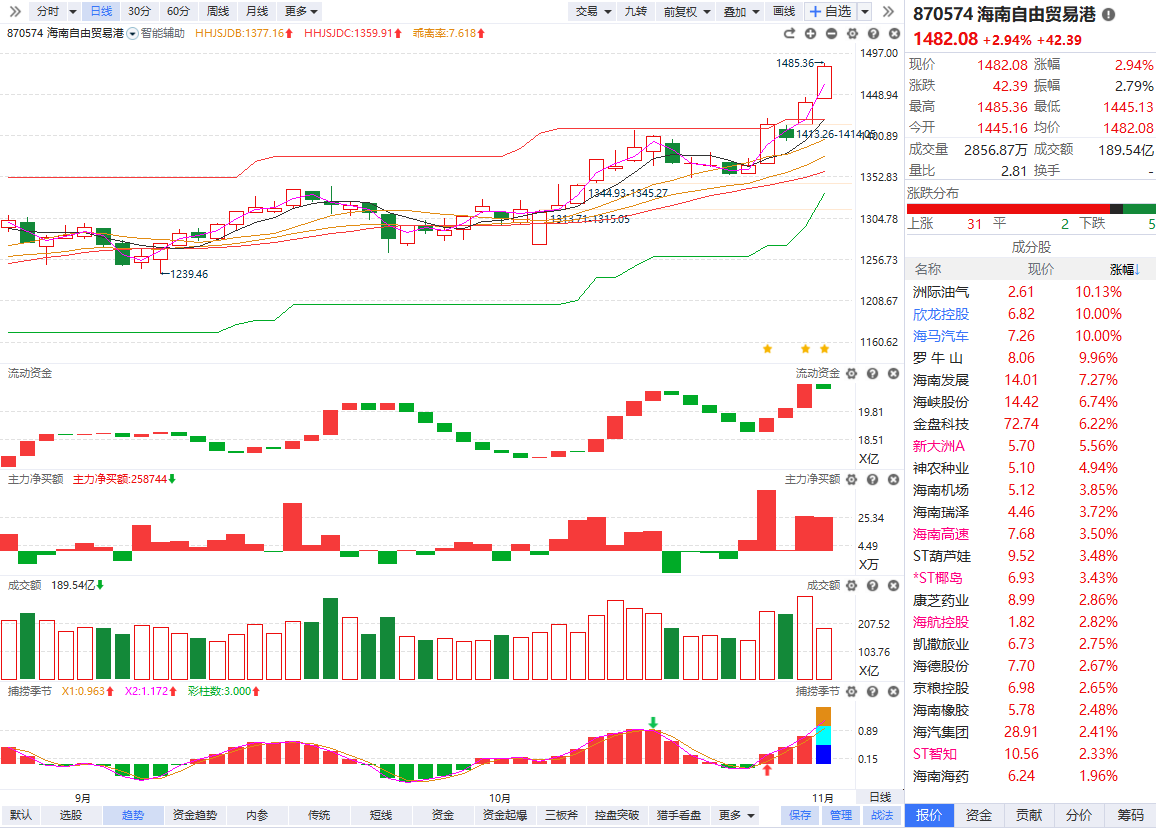Viewport: 1156px width, 828px height.
Task: Switch chart period to 周线
Action: 217,11
